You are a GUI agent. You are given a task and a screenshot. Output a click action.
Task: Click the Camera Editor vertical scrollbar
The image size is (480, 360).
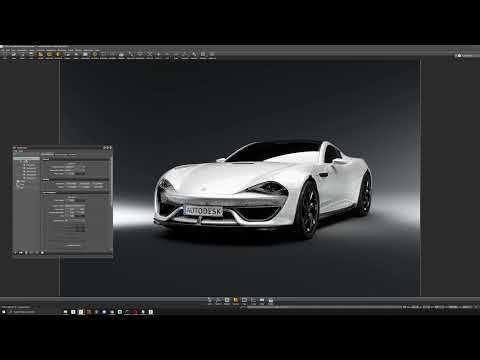pyautogui.click(x=111, y=182)
